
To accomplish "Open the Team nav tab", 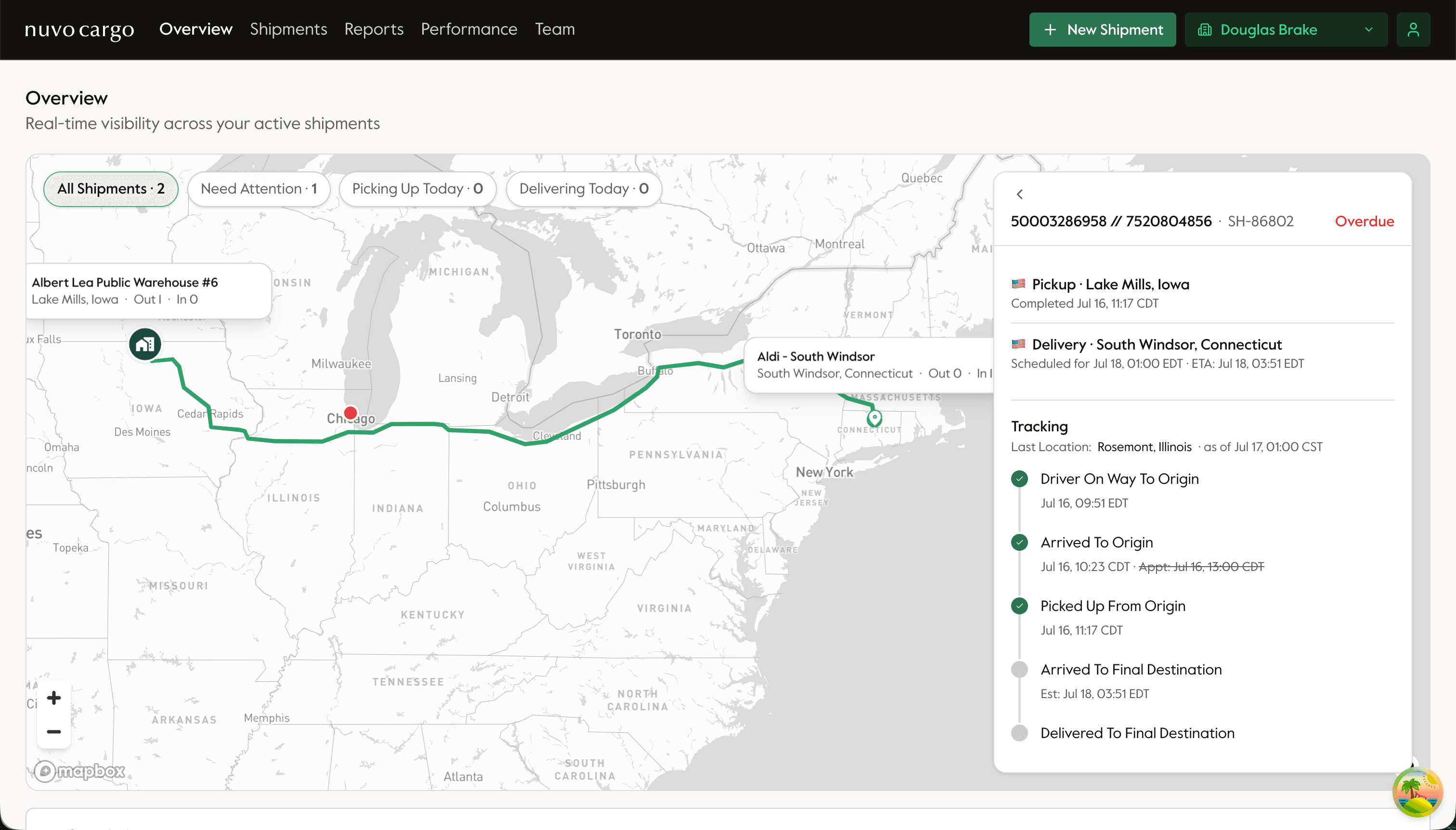I will [x=555, y=29].
